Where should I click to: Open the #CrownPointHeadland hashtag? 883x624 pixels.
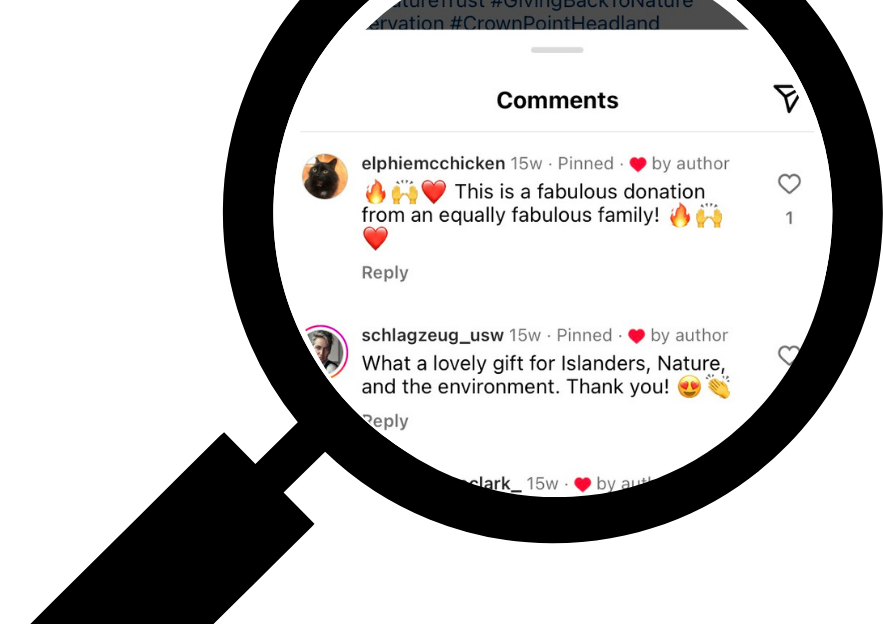pyautogui.click(x=555, y=23)
